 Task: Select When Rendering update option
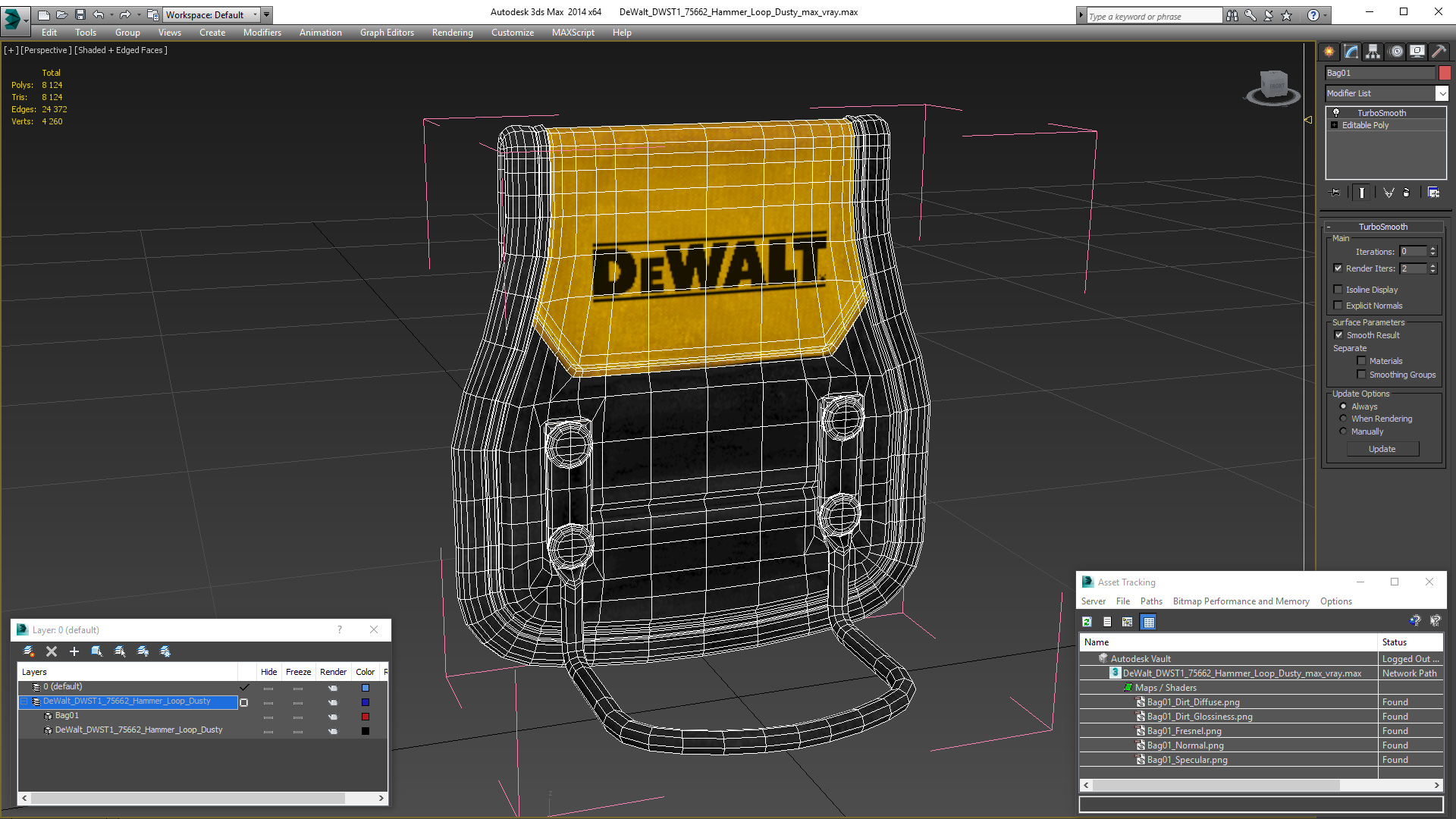click(1343, 418)
